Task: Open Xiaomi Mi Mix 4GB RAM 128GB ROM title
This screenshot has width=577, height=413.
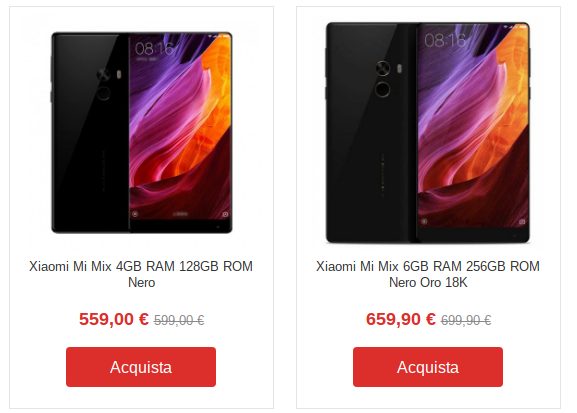Action: pyautogui.click(x=141, y=274)
